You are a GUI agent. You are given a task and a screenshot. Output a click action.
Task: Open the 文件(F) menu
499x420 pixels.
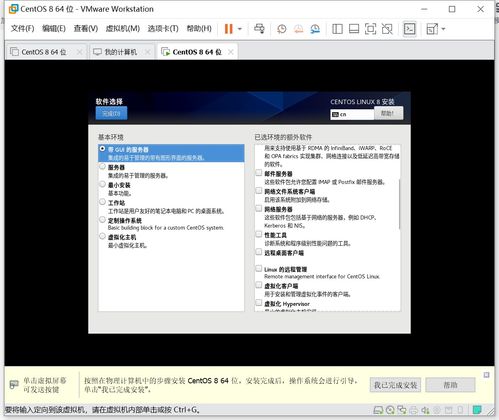click(22, 29)
